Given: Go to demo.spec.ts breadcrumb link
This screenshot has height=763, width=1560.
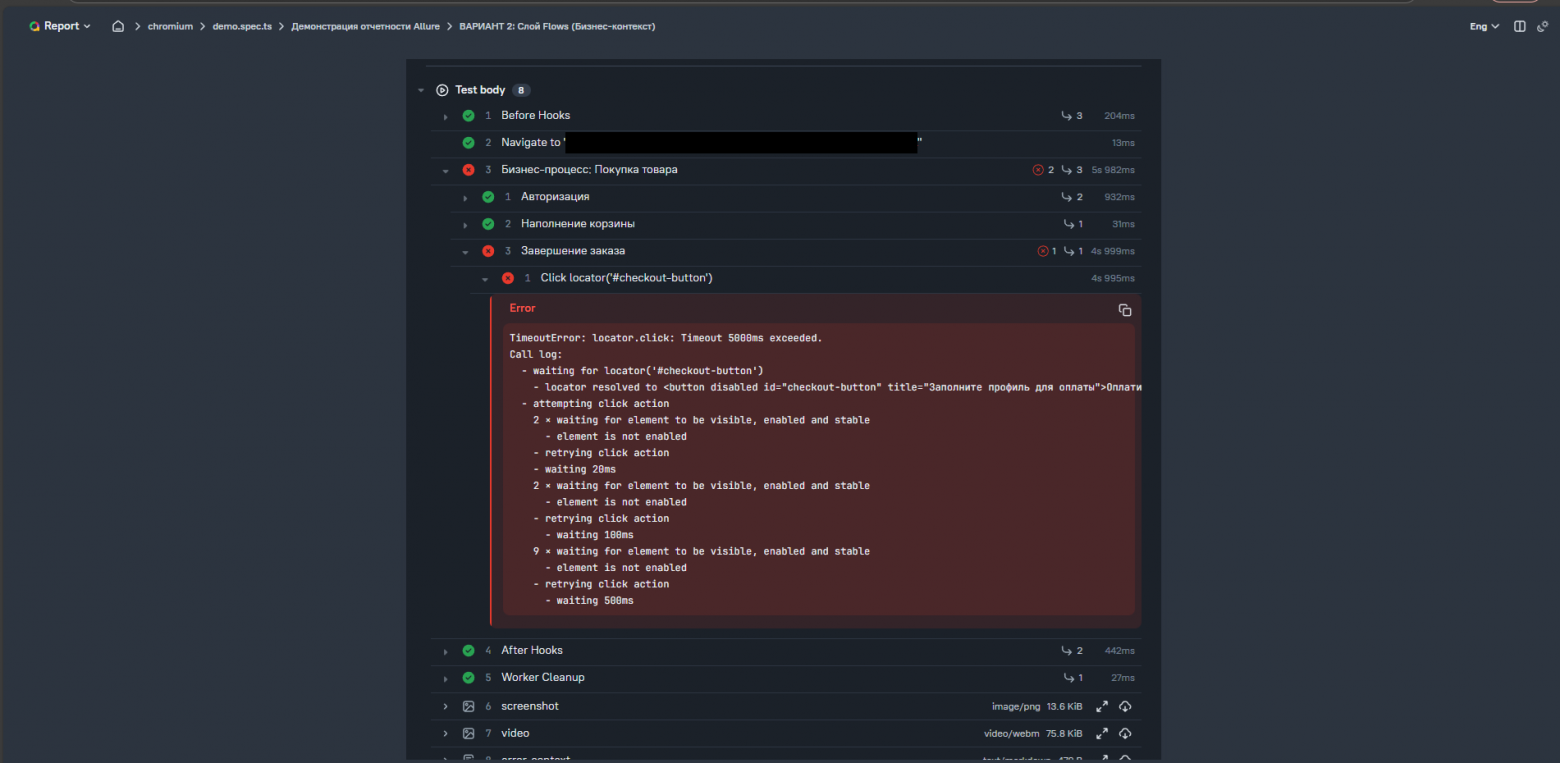Looking at the screenshot, I should point(242,26).
